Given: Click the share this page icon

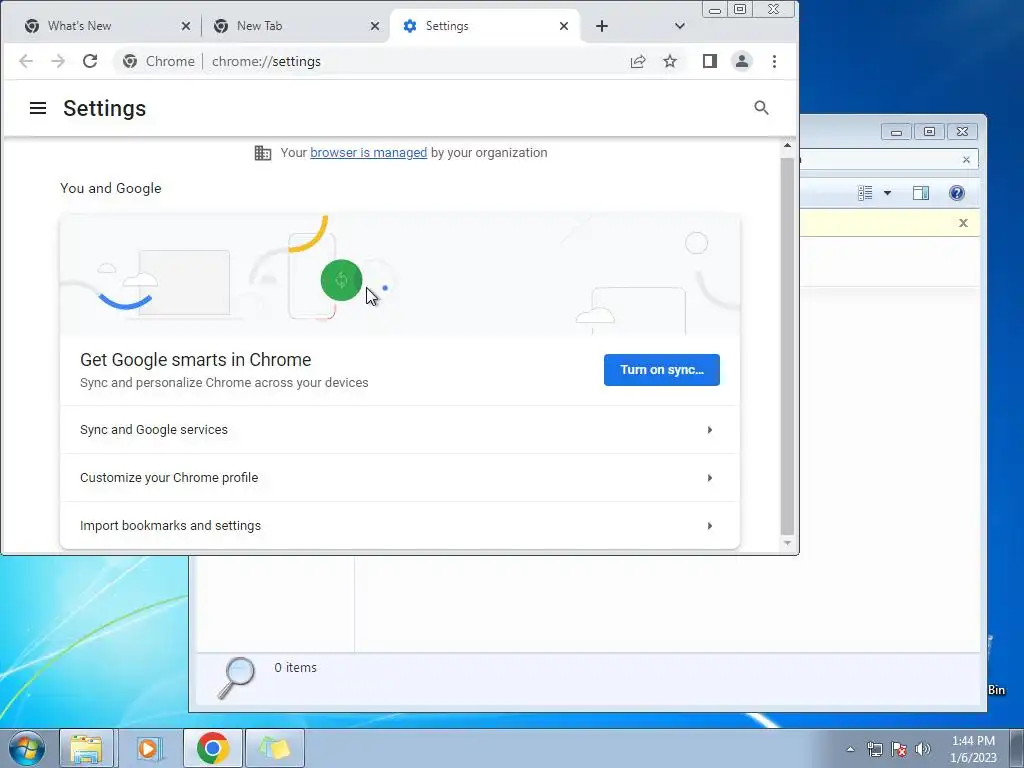Looking at the screenshot, I should [637, 61].
